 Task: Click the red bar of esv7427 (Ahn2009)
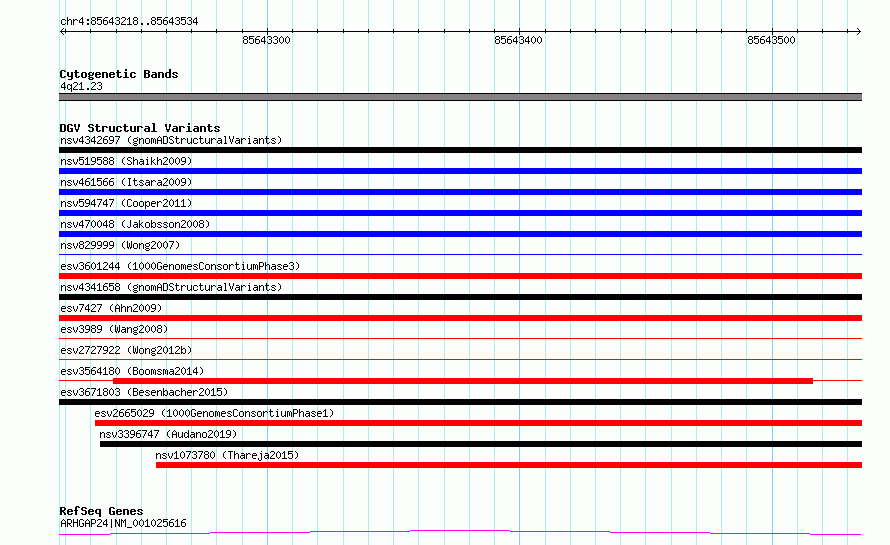[x=460, y=318]
